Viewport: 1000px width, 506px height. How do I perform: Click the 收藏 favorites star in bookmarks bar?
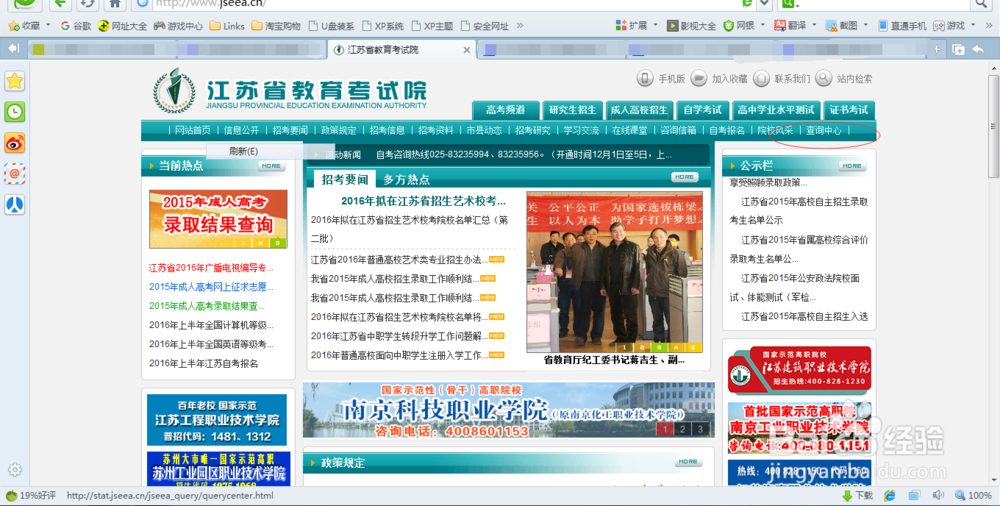(x=13, y=26)
